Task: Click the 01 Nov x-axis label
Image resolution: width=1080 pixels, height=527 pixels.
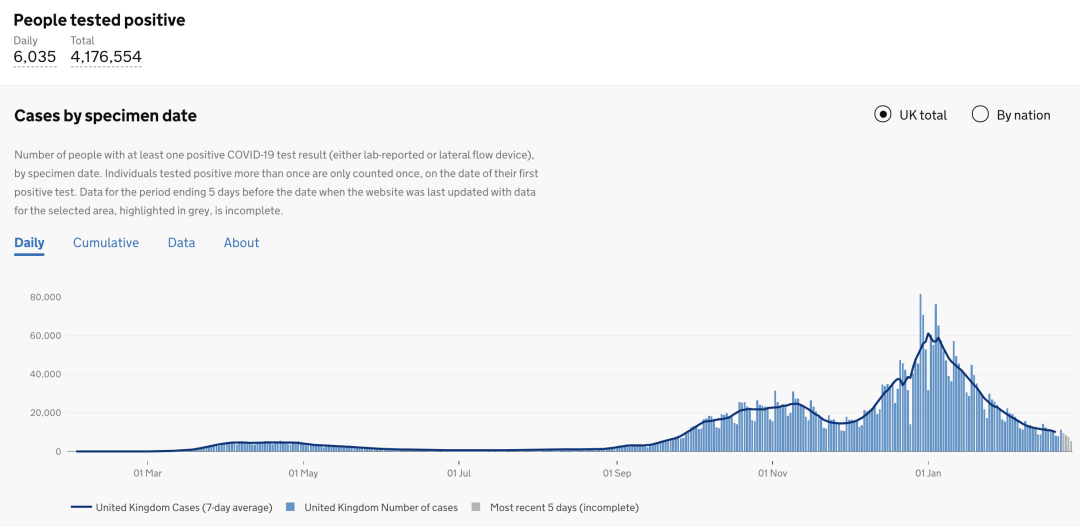Action: [x=772, y=473]
